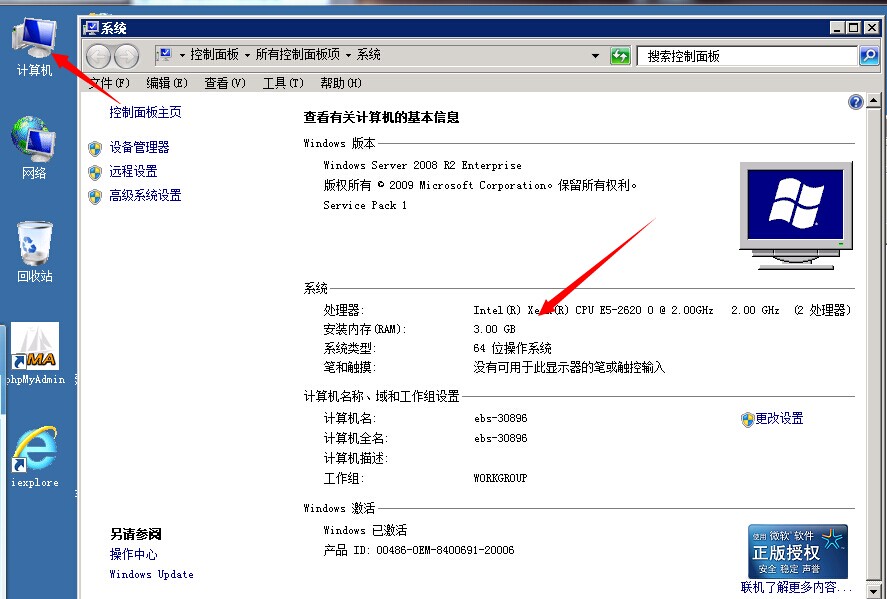Click the 系统 window title bar icon

[x=90, y=27]
